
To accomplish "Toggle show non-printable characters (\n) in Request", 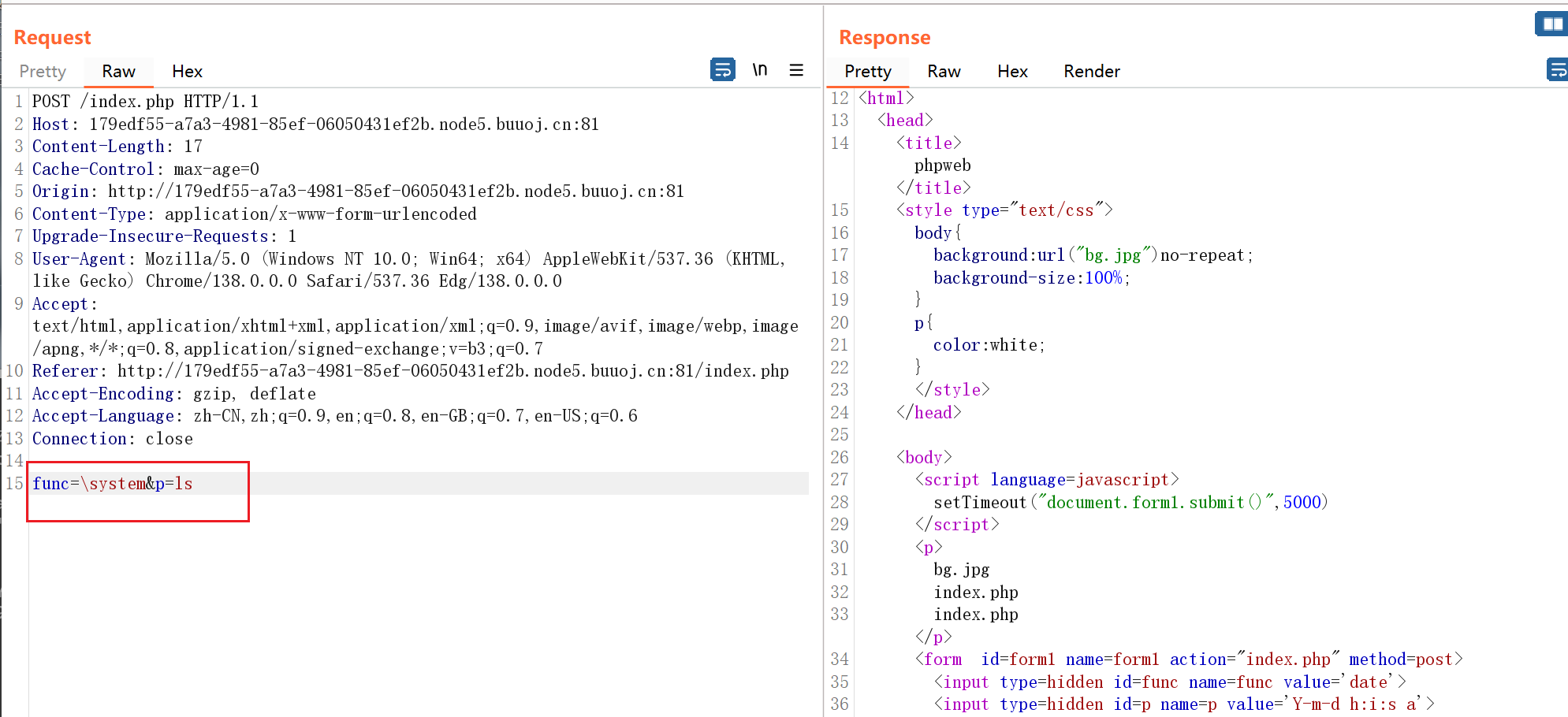I will pos(759,70).
